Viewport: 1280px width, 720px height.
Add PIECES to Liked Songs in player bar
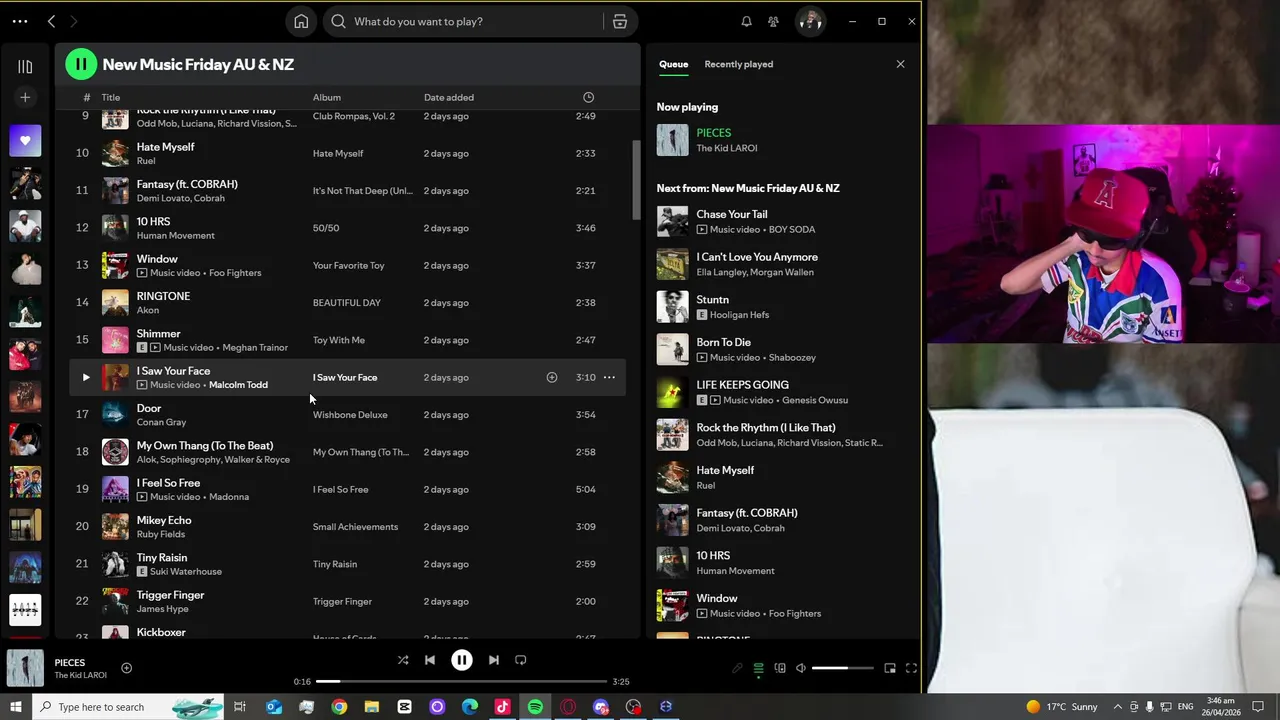point(126,668)
